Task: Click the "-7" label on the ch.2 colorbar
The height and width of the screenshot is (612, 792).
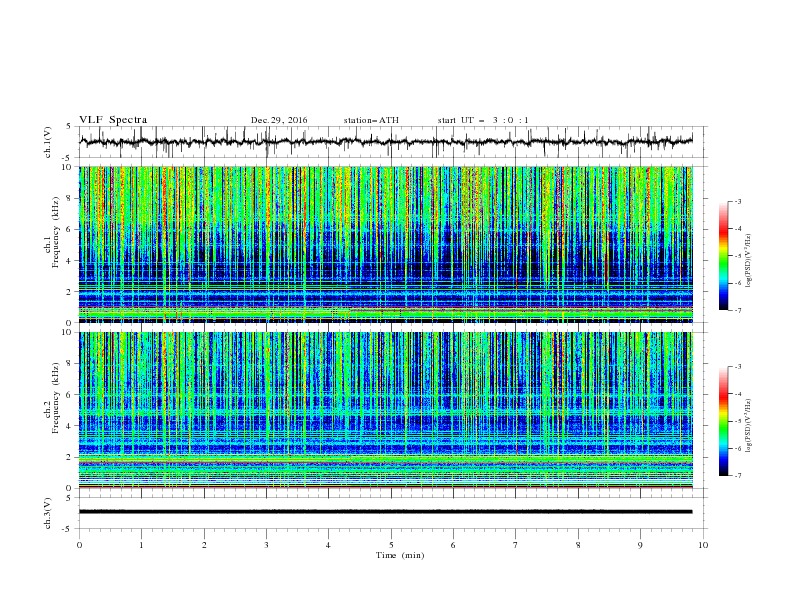Action: [738, 475]
